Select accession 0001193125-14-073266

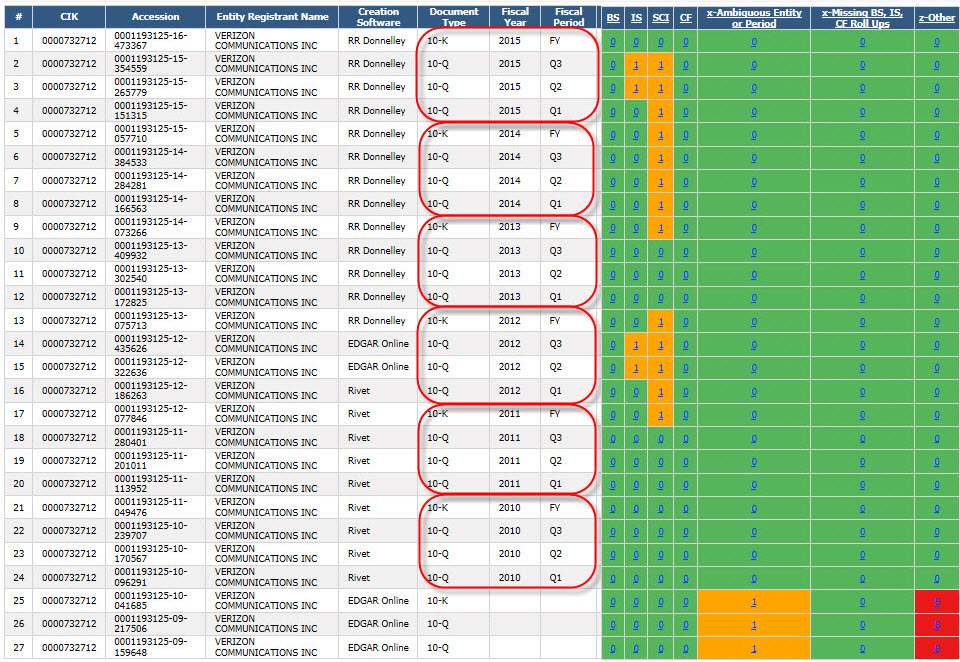pos(151,227)
